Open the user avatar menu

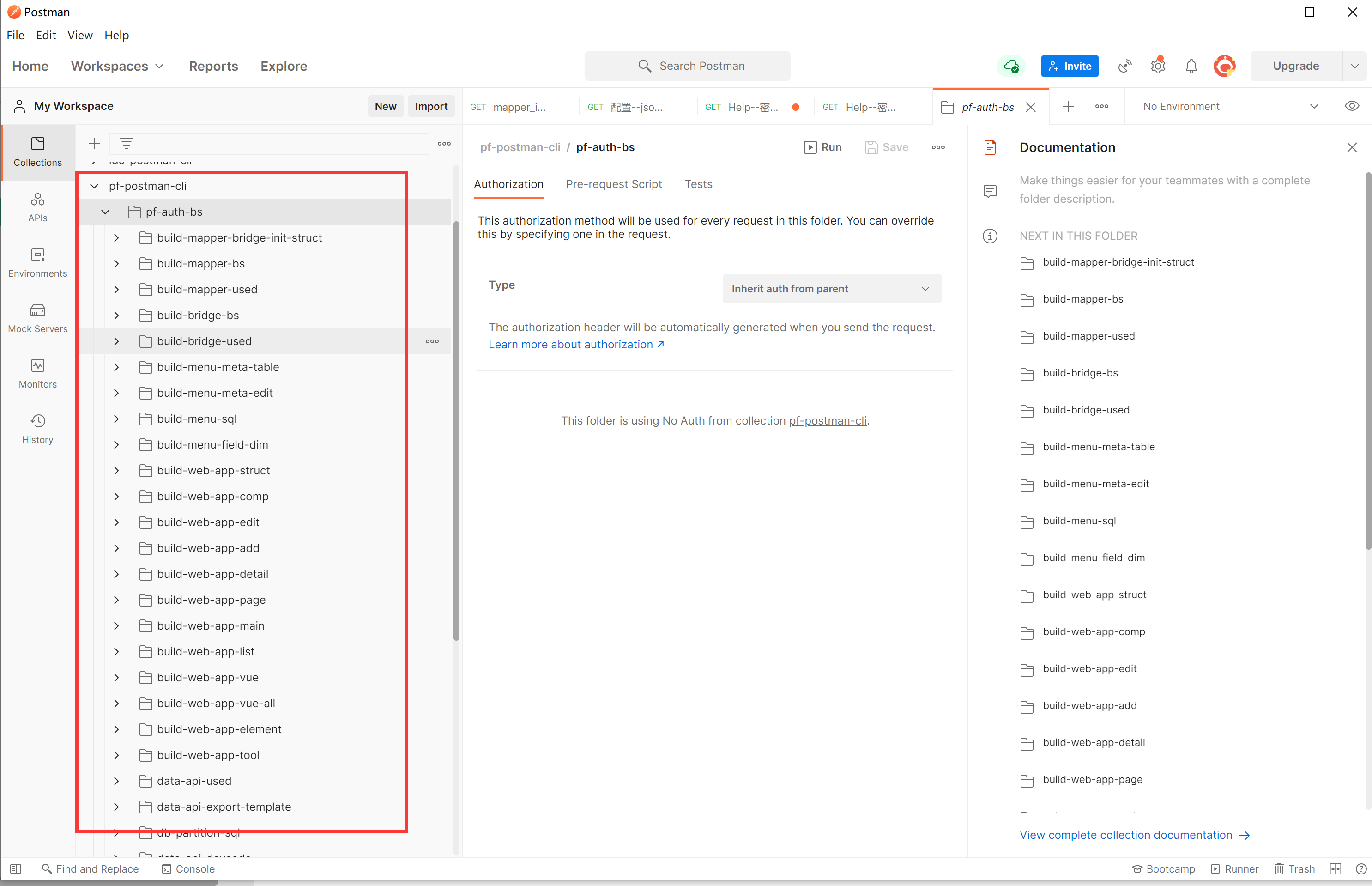(x=1224, y=66)
